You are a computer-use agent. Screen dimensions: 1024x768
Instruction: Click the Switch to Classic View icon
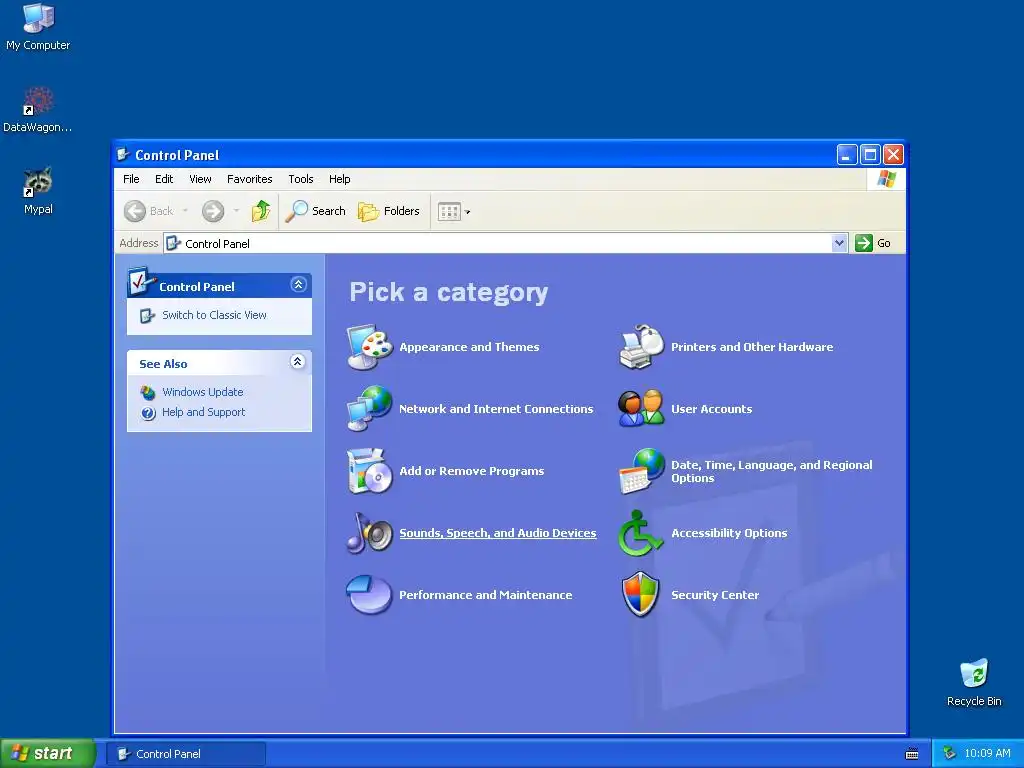[148, 315]
